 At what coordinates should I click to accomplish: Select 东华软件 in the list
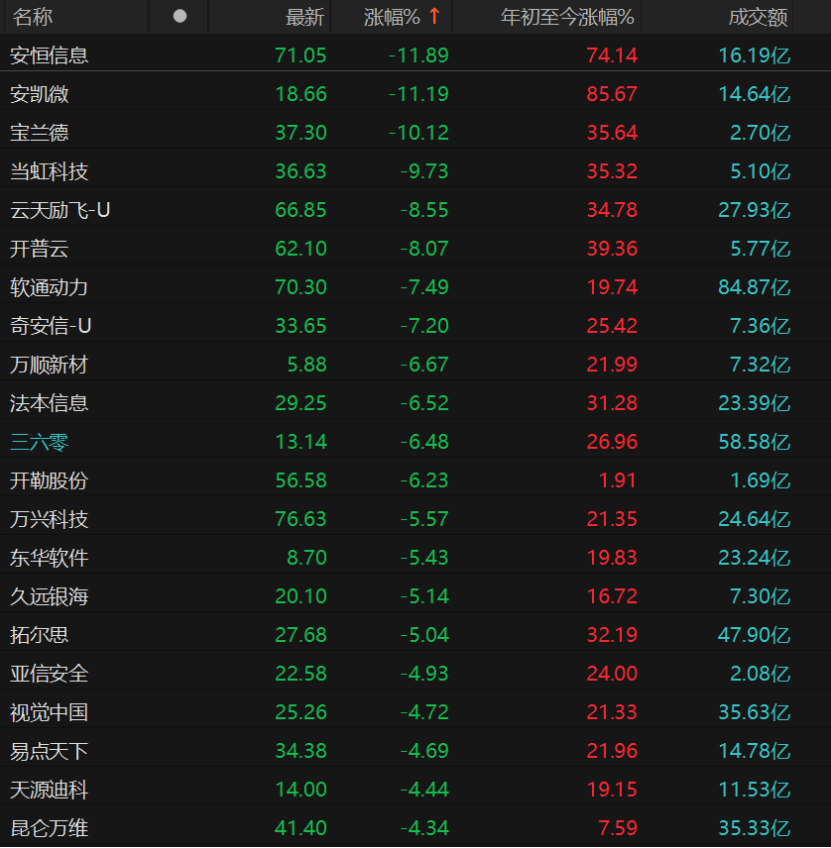pyautogui.click(x=49, y=558)
